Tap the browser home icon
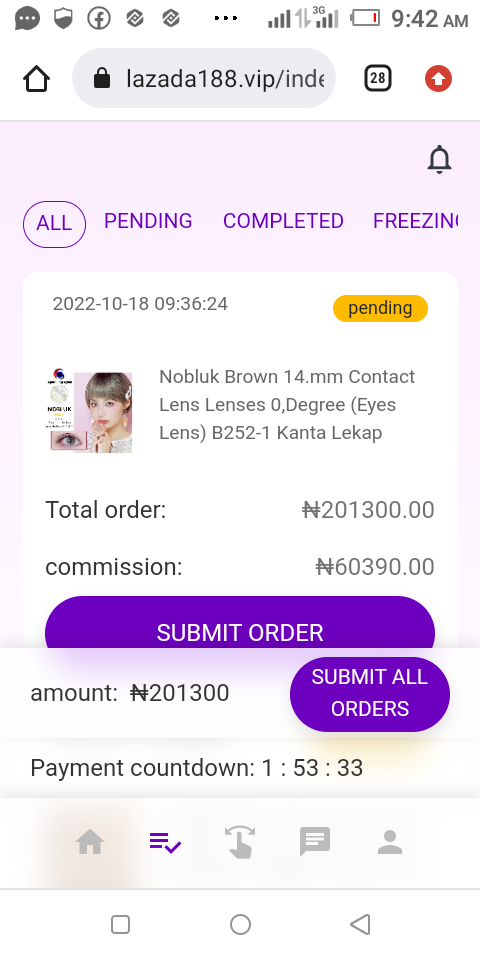480x960 pixels. pos(36,78)
